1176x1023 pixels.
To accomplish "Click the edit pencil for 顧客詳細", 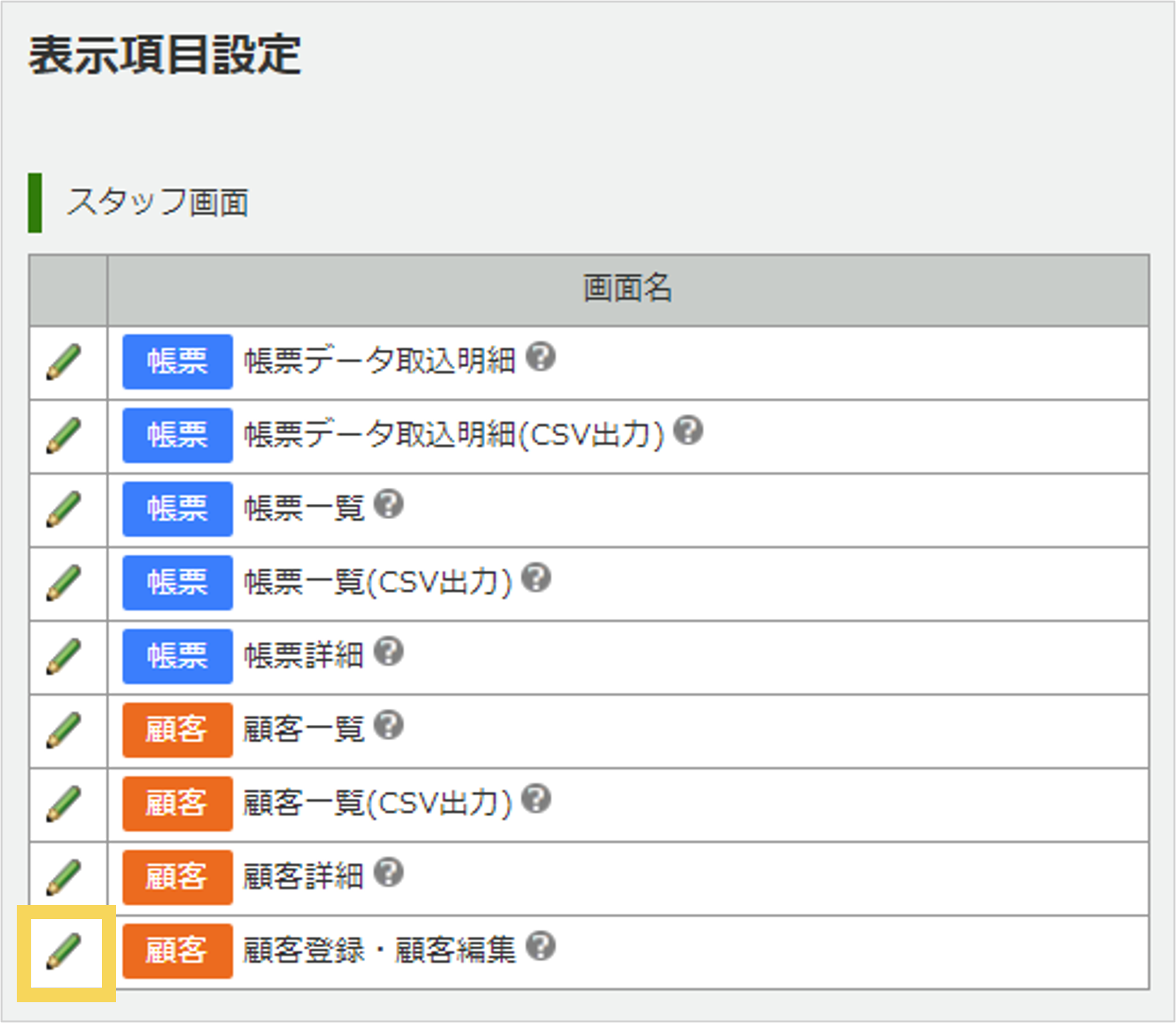I will click(65, 878).
